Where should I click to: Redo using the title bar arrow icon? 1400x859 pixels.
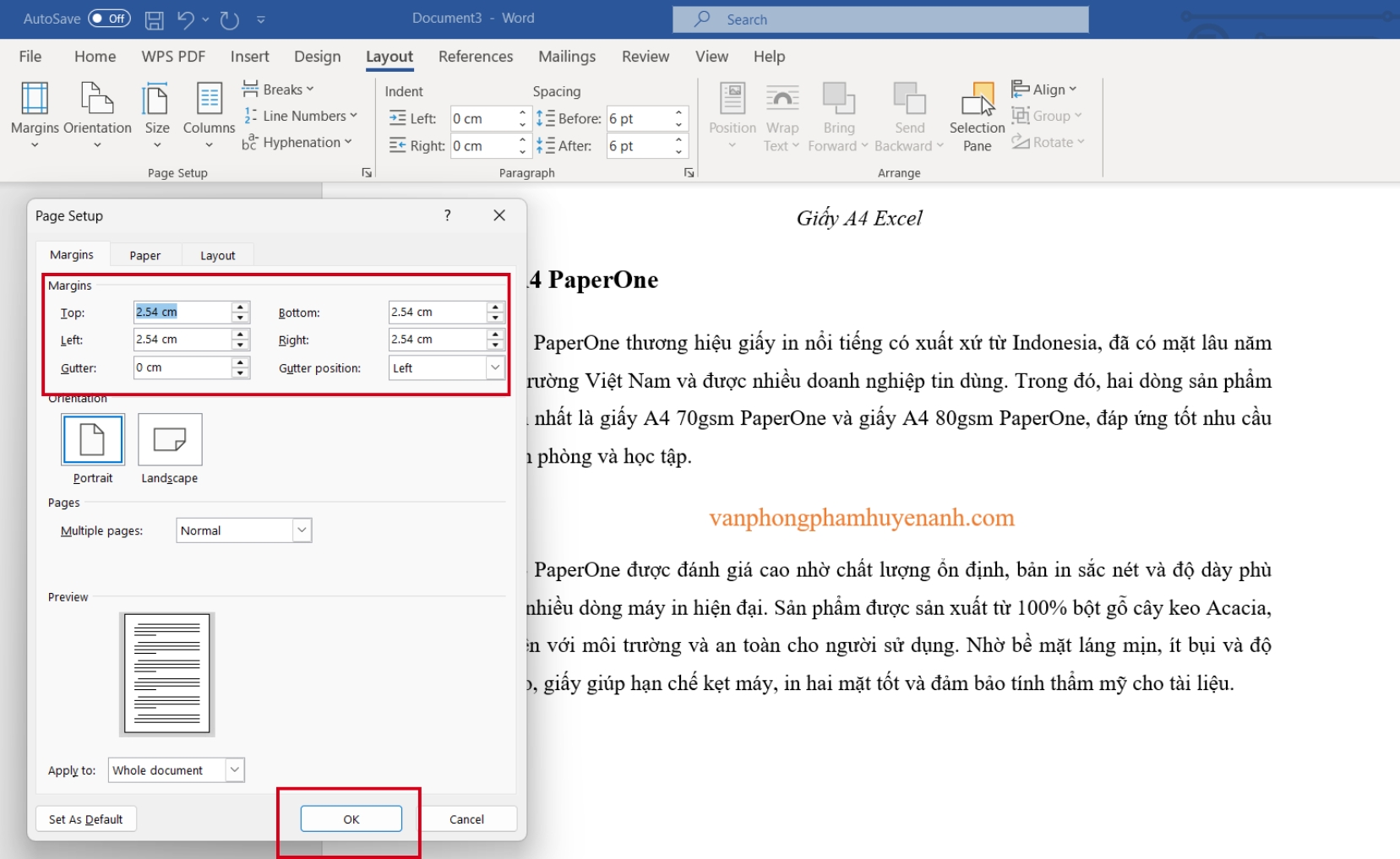(x=230, y=19)
